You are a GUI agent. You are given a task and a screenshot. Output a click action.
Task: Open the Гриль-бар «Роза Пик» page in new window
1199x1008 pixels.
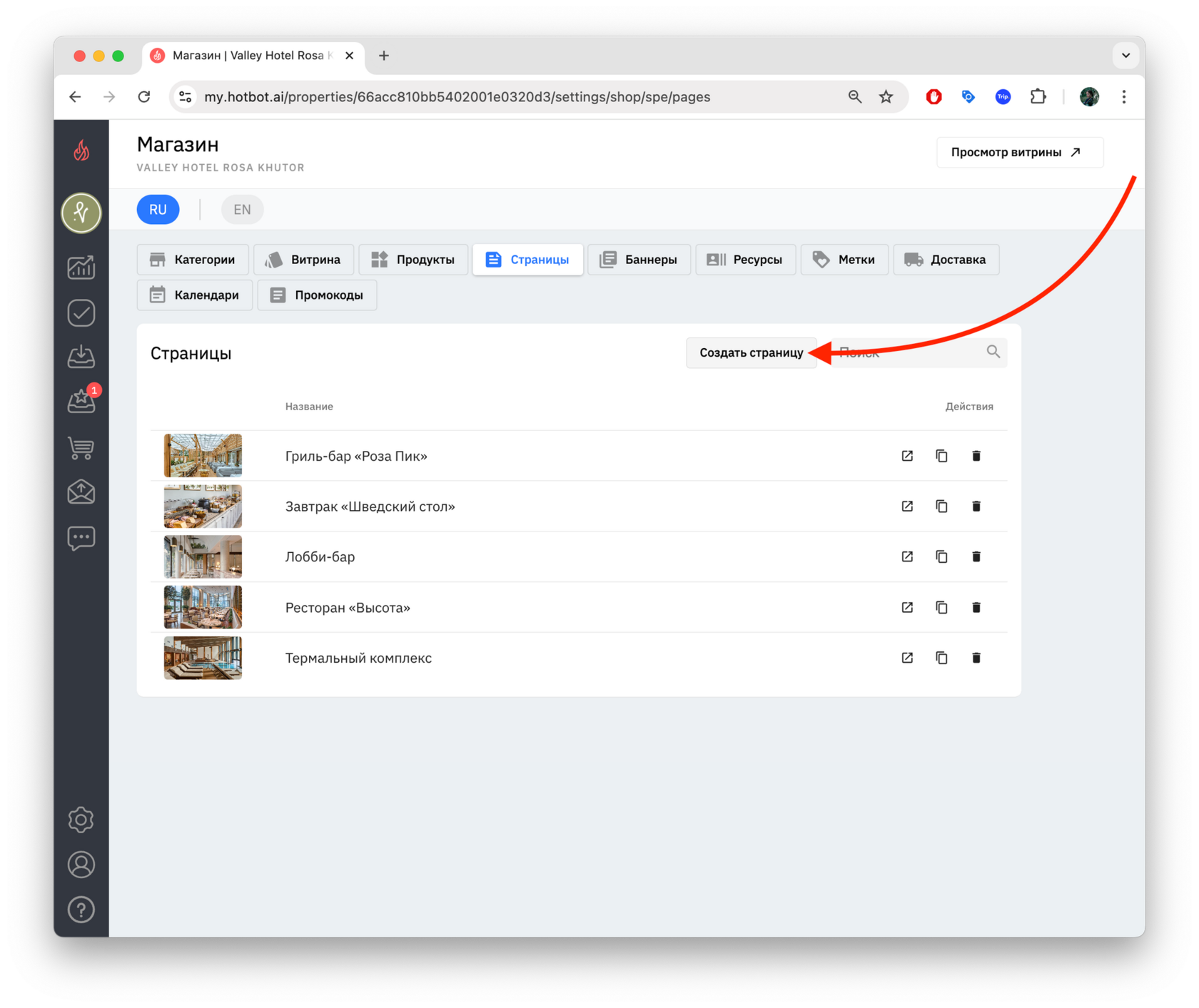907,456
